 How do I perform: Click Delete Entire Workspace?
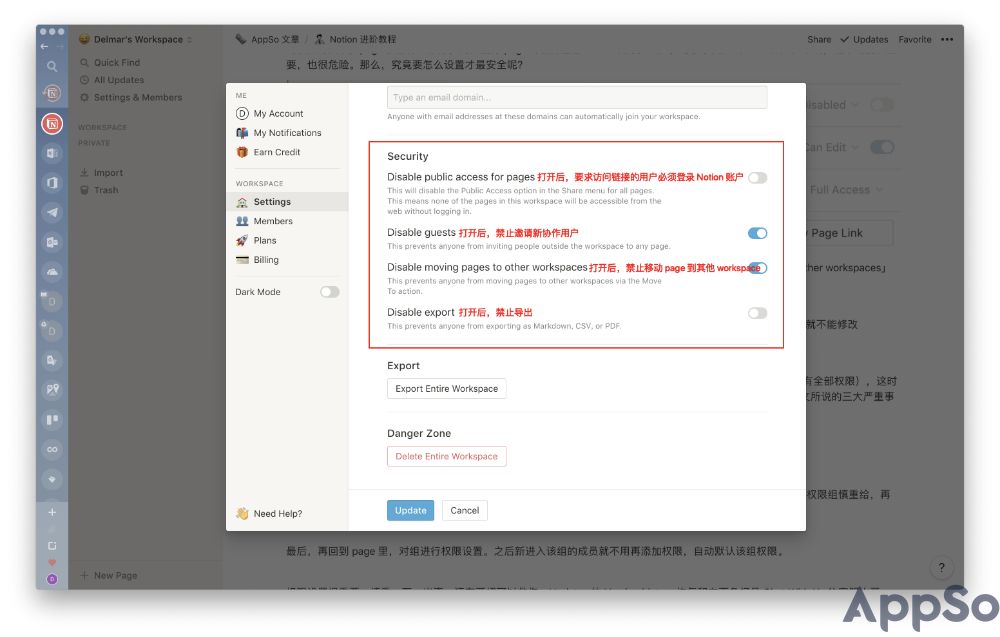coord(446,456)
